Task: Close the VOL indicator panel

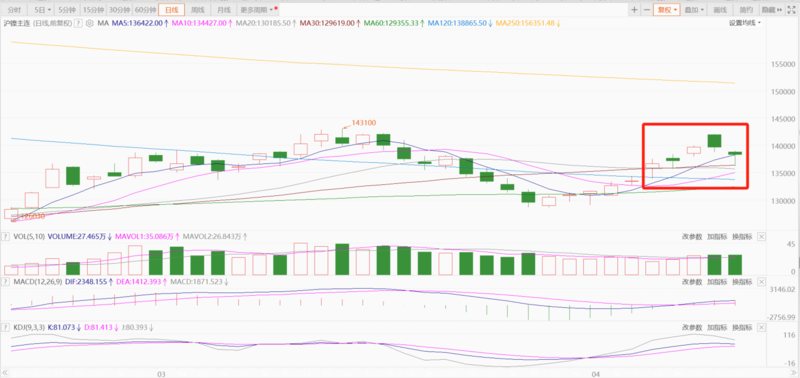Action: (x=761, y=237)
